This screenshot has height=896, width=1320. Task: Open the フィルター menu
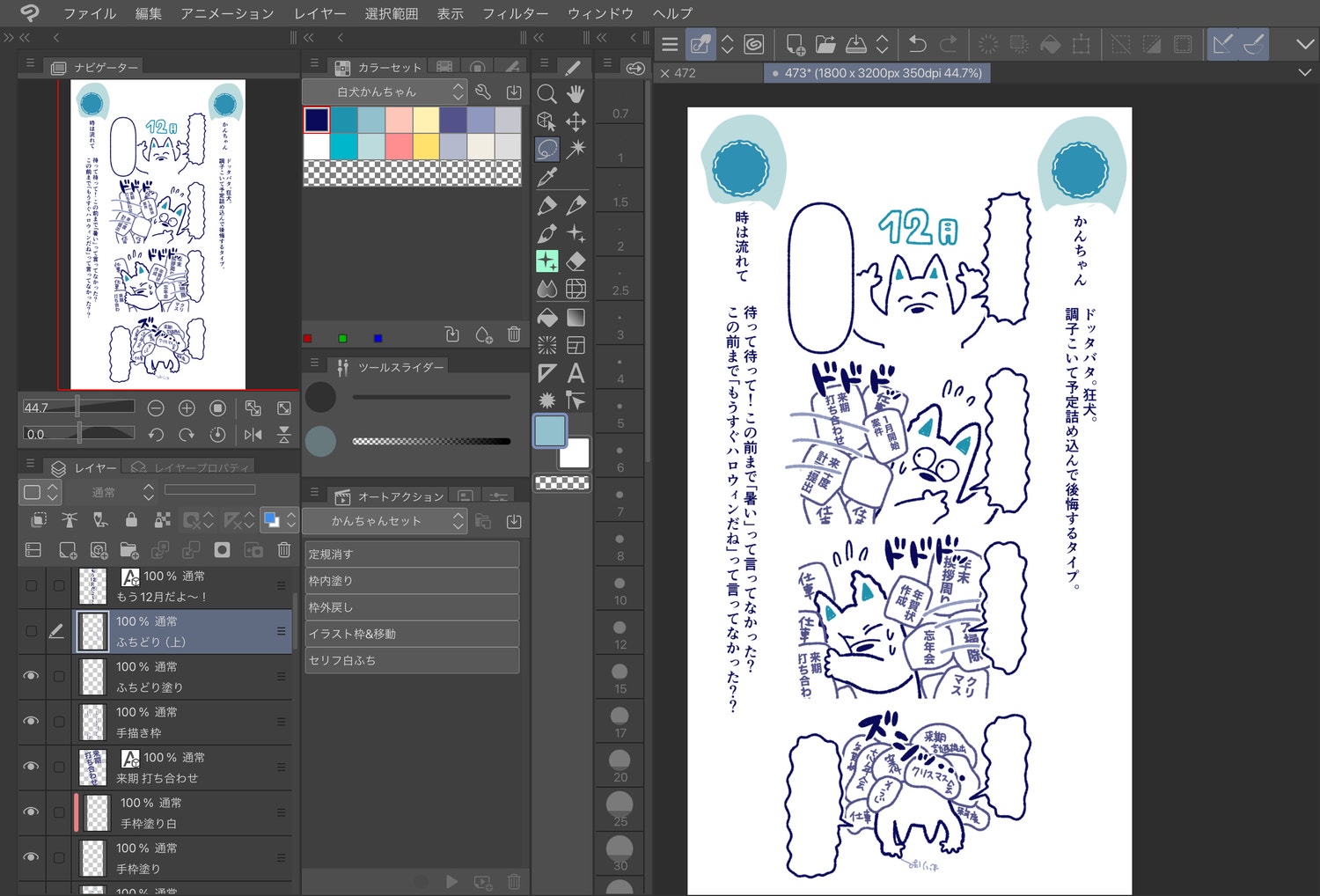pos(515,13)
